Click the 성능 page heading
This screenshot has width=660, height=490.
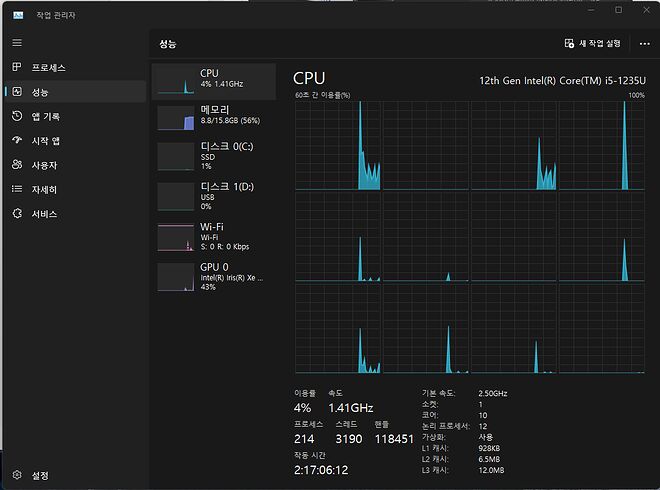tap(168, 44)
